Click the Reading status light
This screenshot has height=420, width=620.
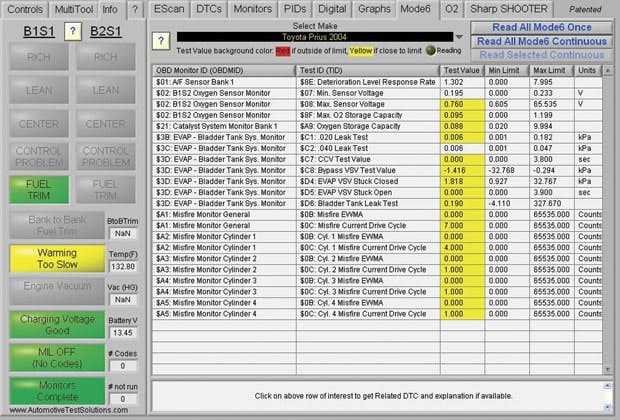pos(431,48)
